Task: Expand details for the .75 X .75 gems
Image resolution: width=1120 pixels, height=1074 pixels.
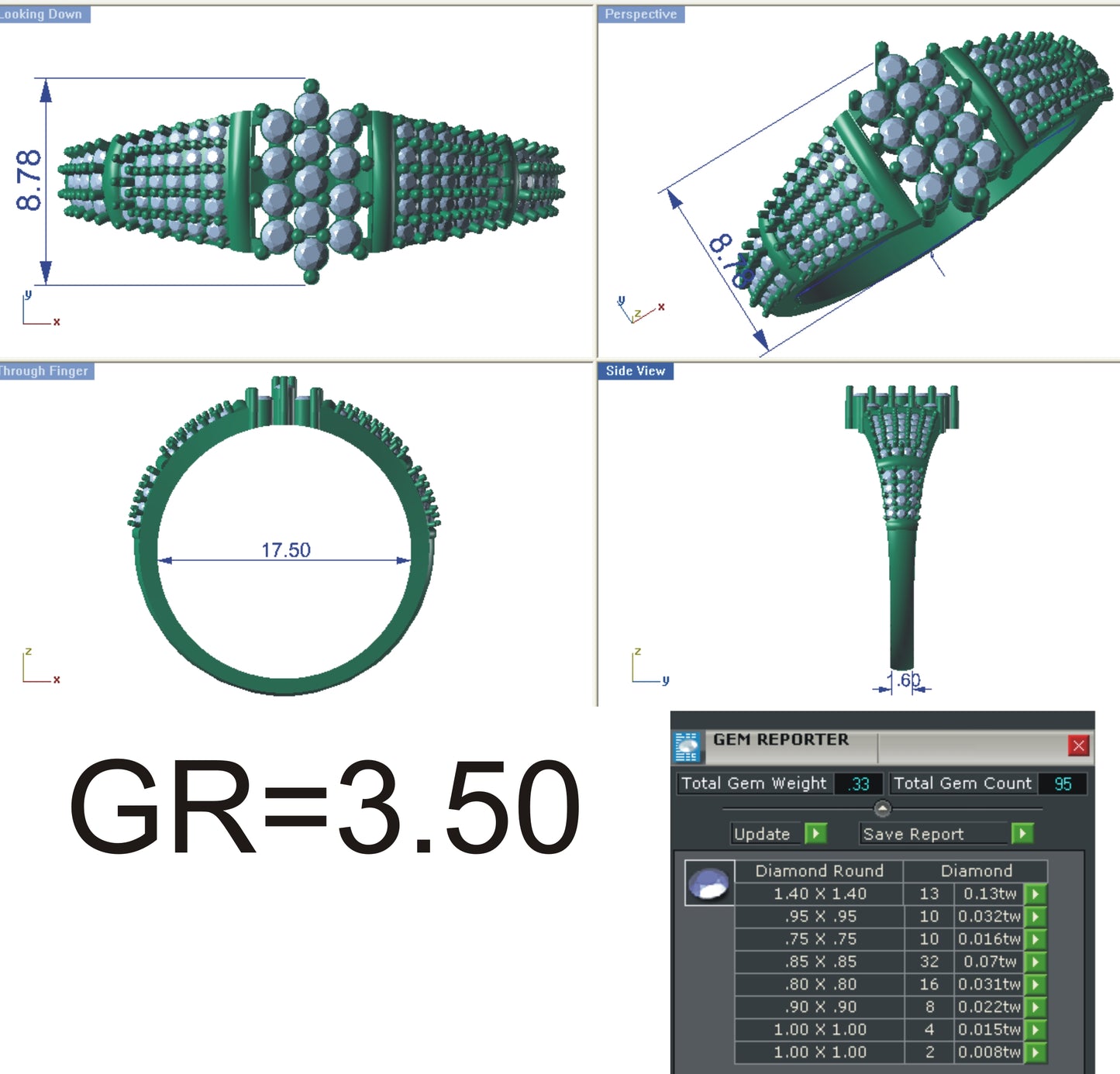Action: (1037, 939)
